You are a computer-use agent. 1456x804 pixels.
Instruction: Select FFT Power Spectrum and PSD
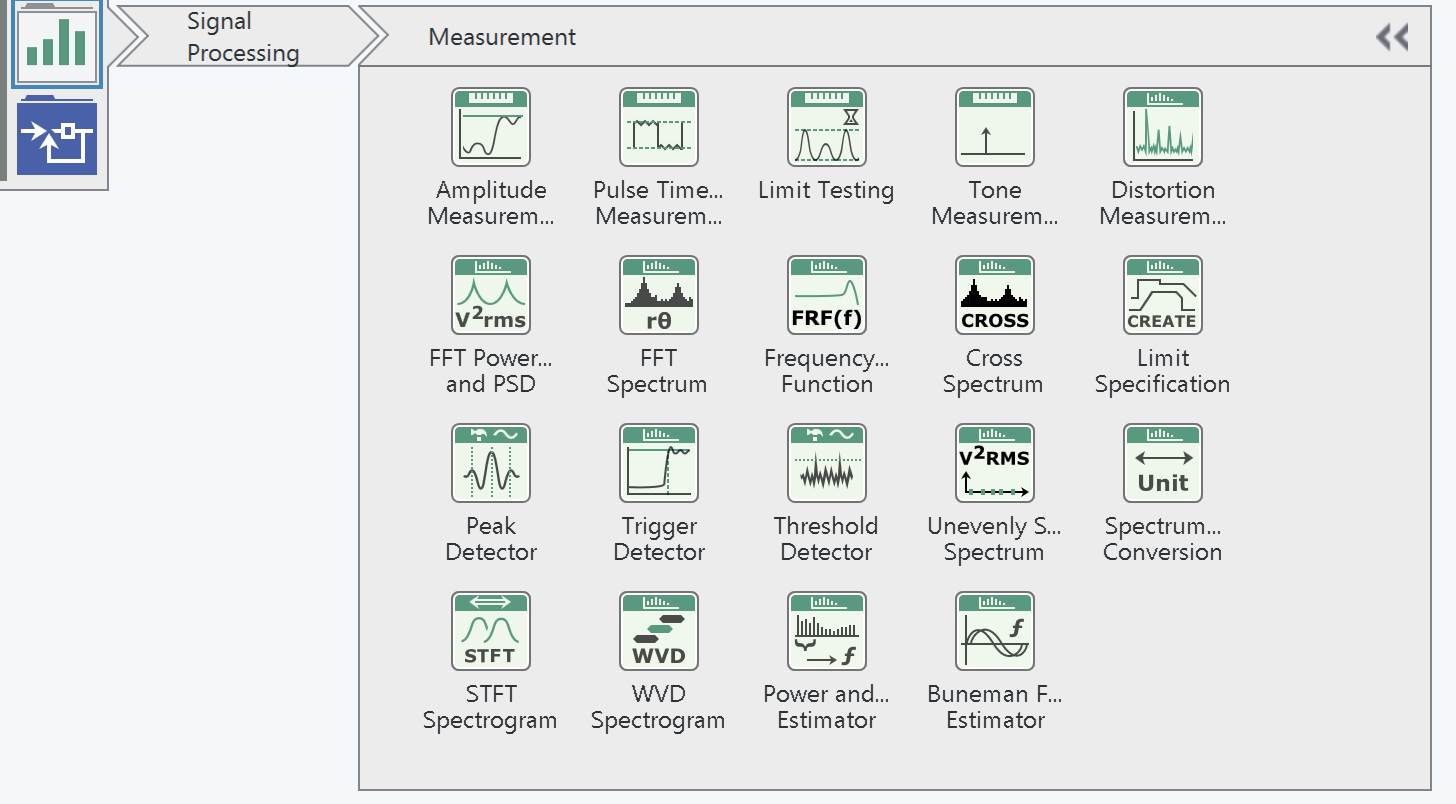pyautogui.click(x=490, y=295)
